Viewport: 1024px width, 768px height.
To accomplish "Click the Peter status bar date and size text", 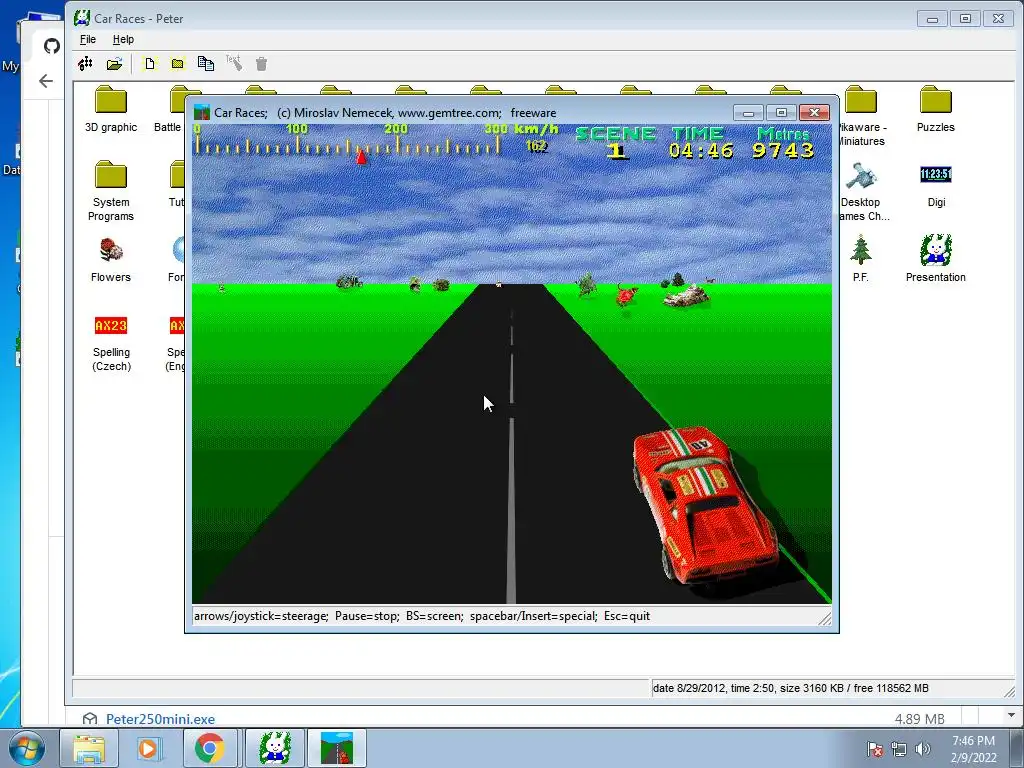I will (790, 688).
